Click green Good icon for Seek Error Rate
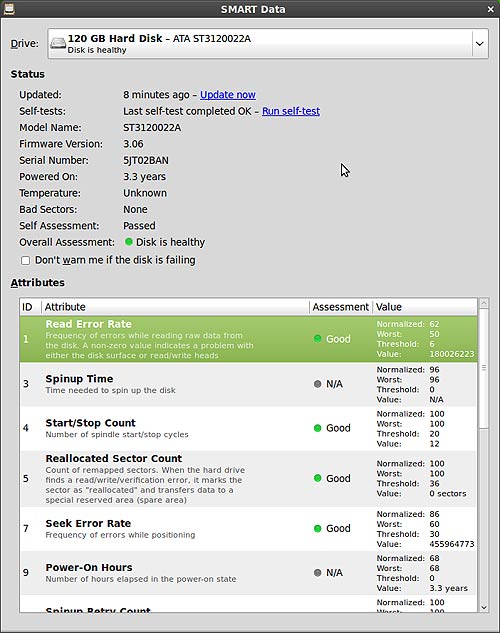 pyautogui.click(x=318, y=528)
